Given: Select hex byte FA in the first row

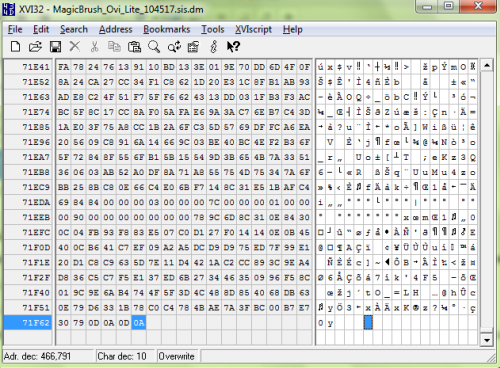Looking at the screenshot, I should pyautogui.click(x=63, y=67).
